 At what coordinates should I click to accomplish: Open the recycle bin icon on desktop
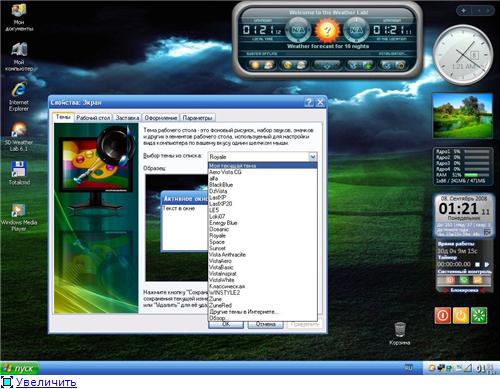pyautogui.click(x=400, y=333)
